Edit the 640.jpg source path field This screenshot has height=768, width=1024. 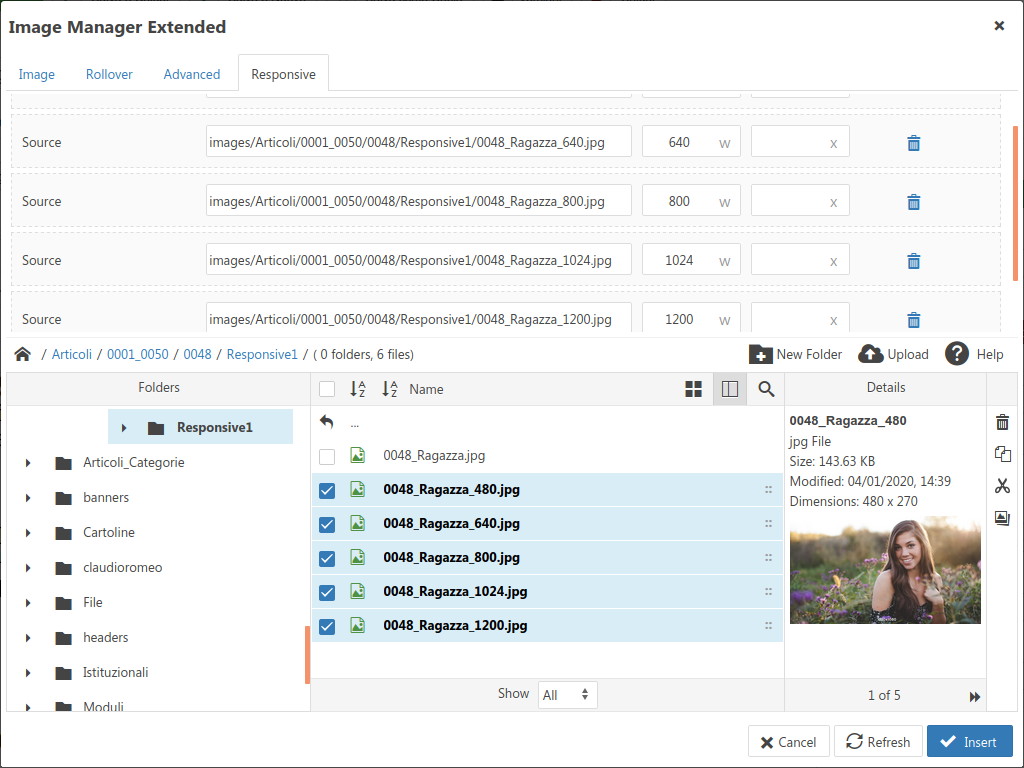click(419, 142)
